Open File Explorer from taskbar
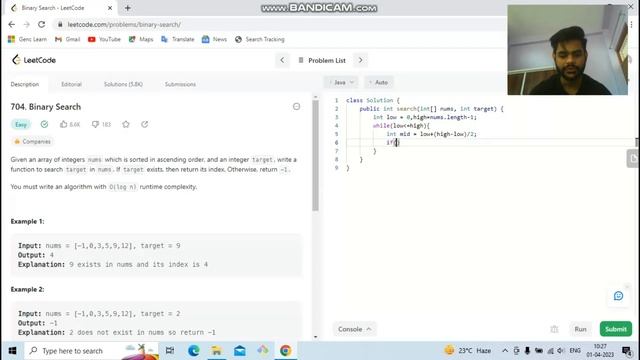This screenshot has height=360, width=640. tap(217, 351)
